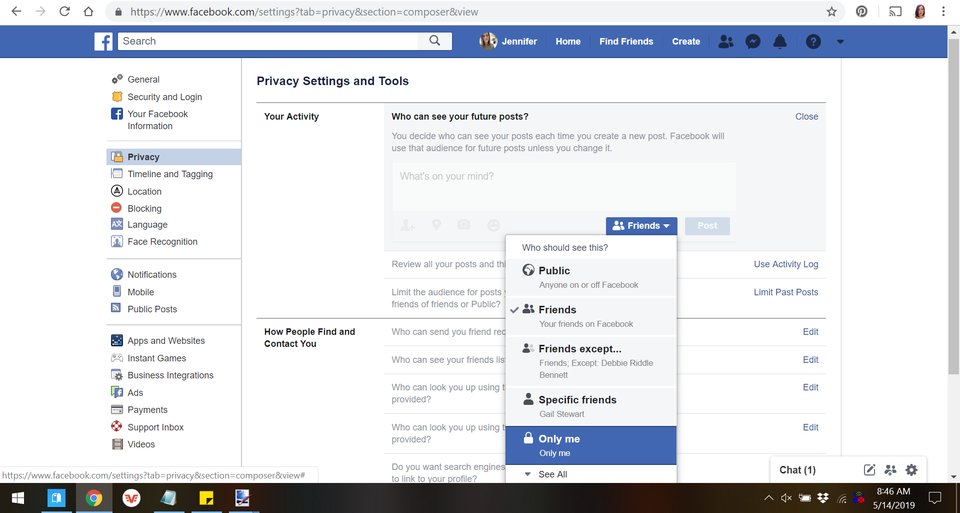The width and height of the screenshot is (960, 513).
Task: Click the What's on your mind box
Action: (564, 187)
